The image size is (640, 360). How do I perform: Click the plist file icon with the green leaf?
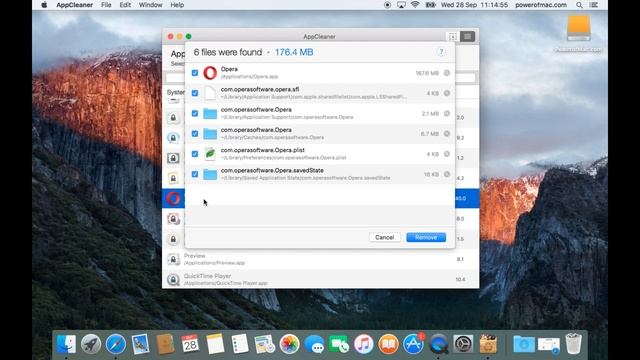click(x=210, y=154)
